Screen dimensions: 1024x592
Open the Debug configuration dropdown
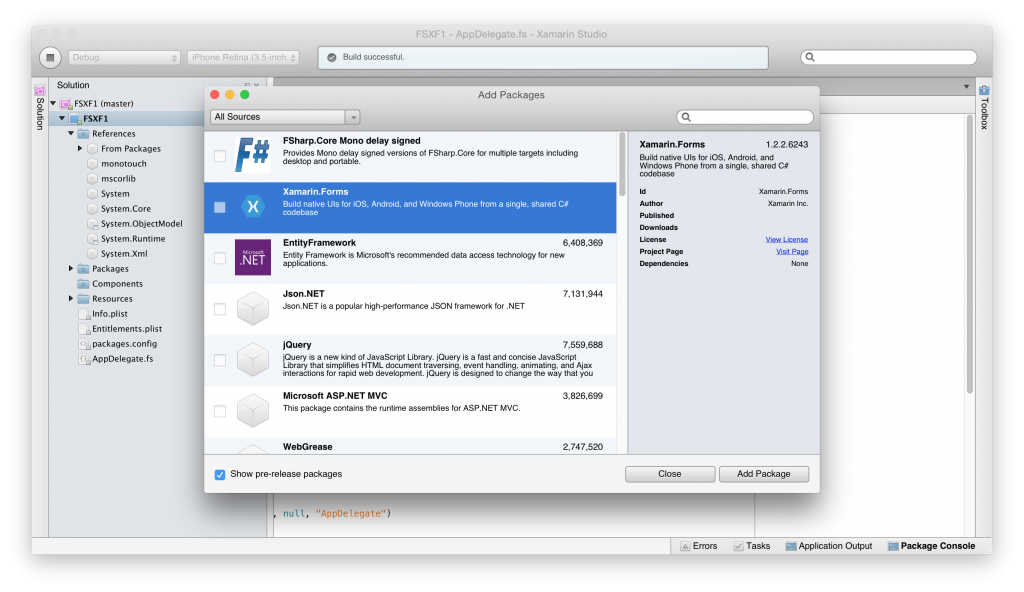124,58
